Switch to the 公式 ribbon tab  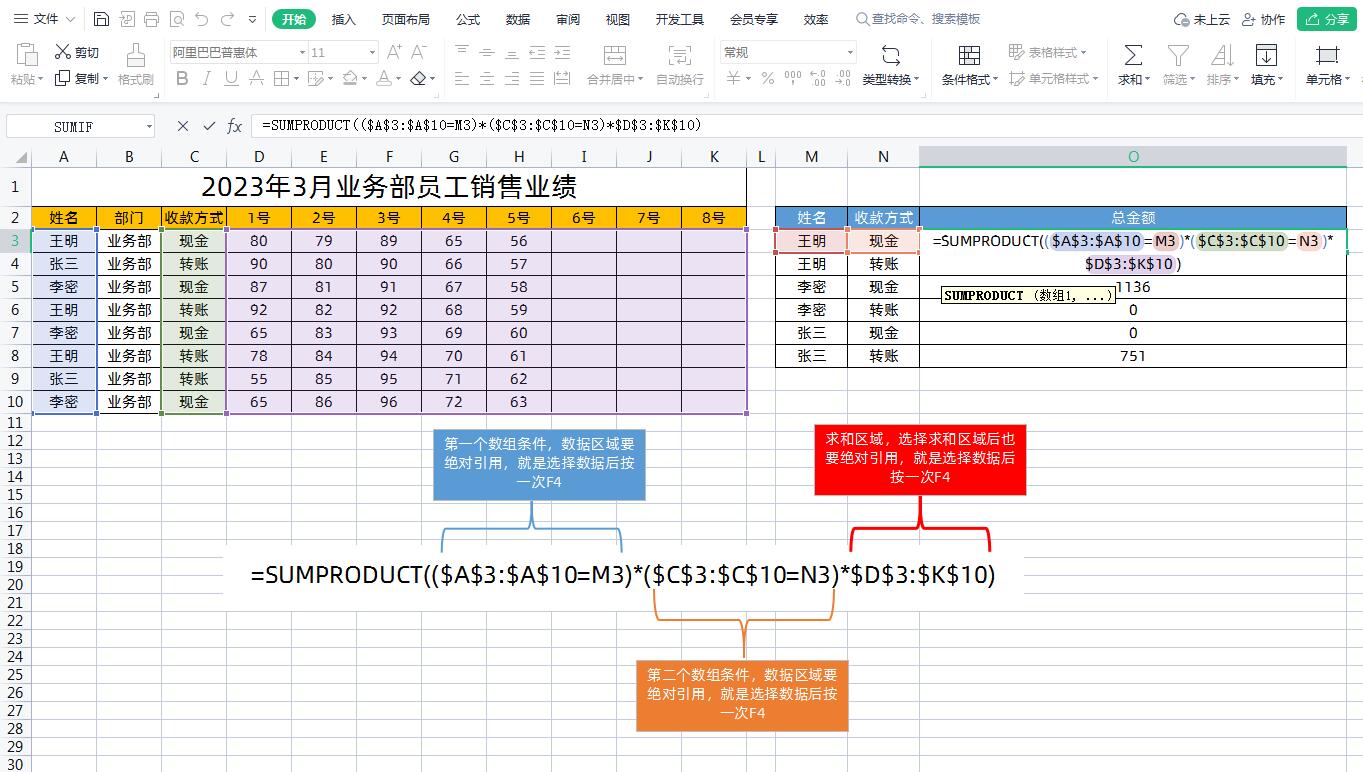click(466, 18)
